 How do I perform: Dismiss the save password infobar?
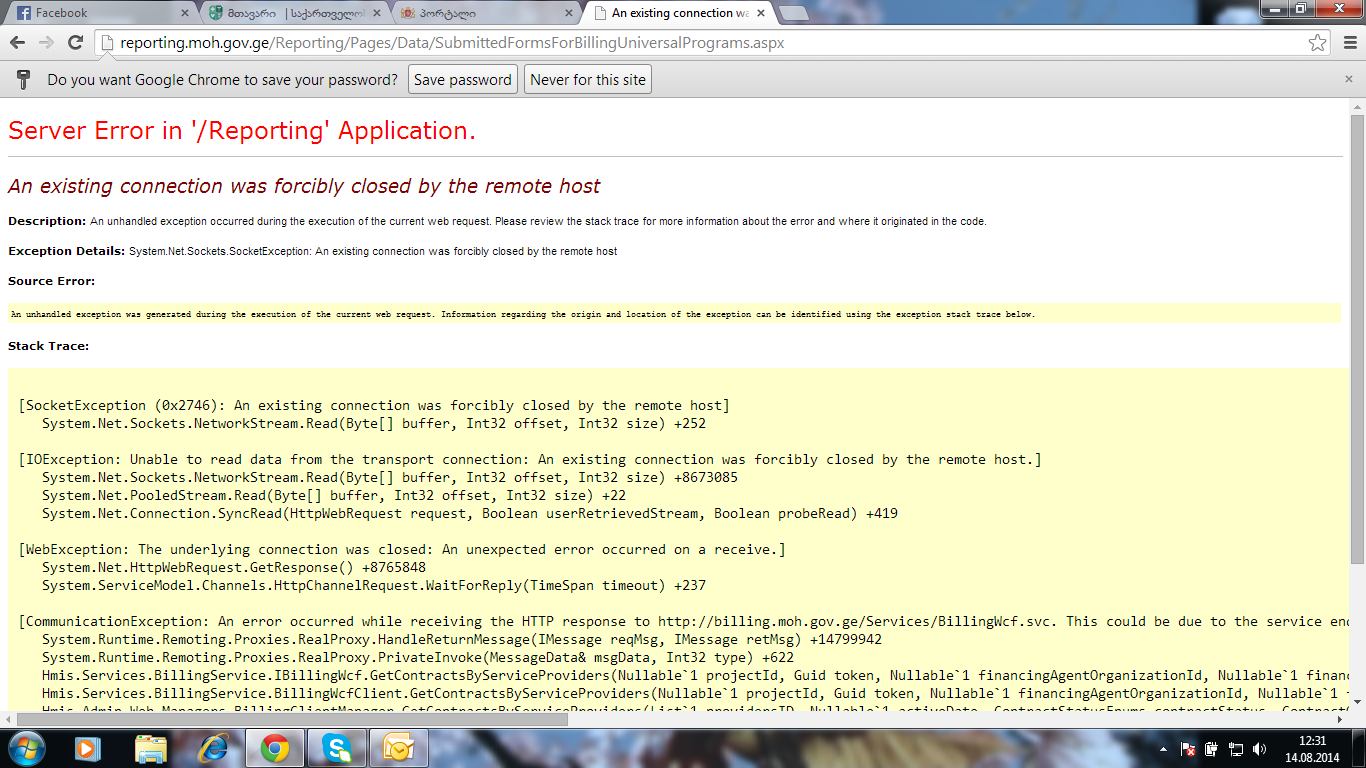(1348, 79)
